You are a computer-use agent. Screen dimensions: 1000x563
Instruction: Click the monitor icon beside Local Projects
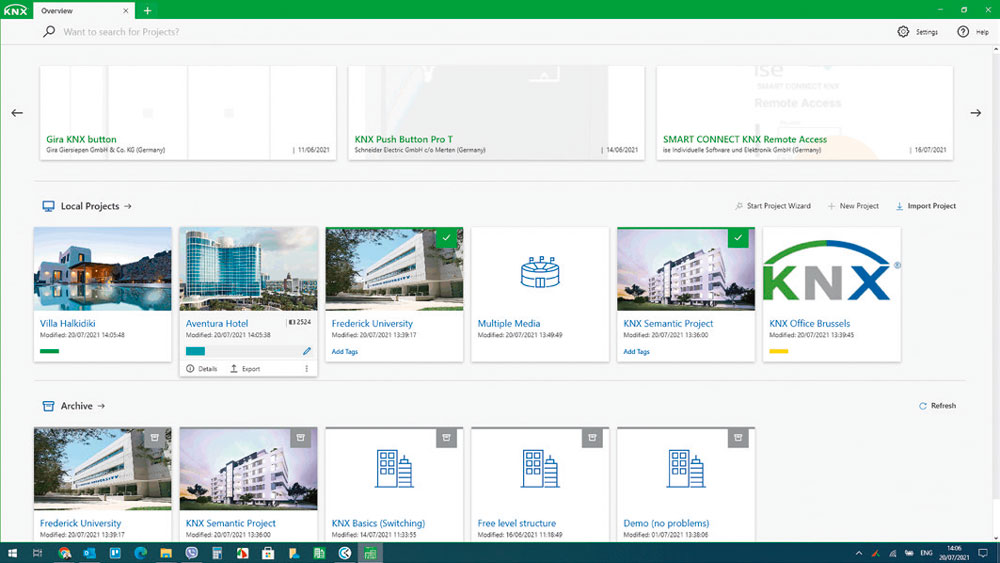click(x=48, y=206)
